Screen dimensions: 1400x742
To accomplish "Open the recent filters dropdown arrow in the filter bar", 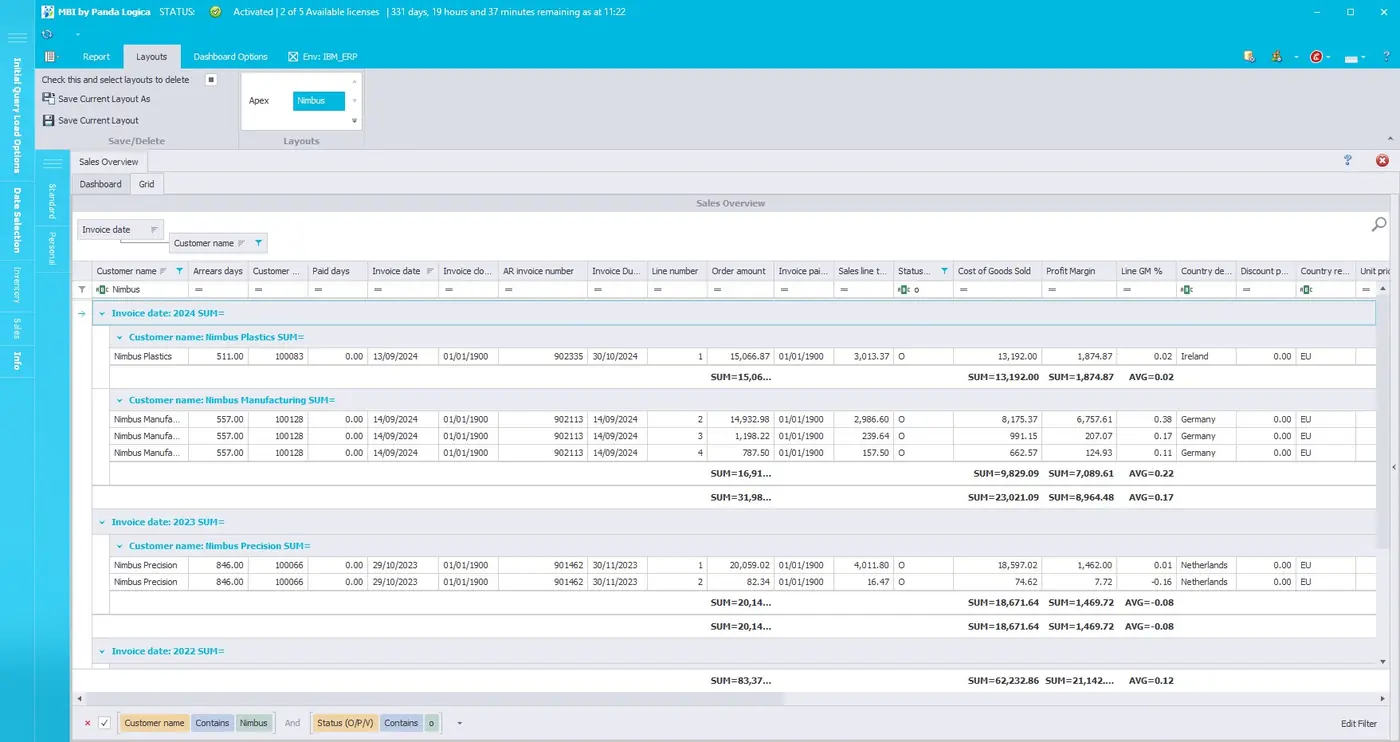I will click(459, 723).
